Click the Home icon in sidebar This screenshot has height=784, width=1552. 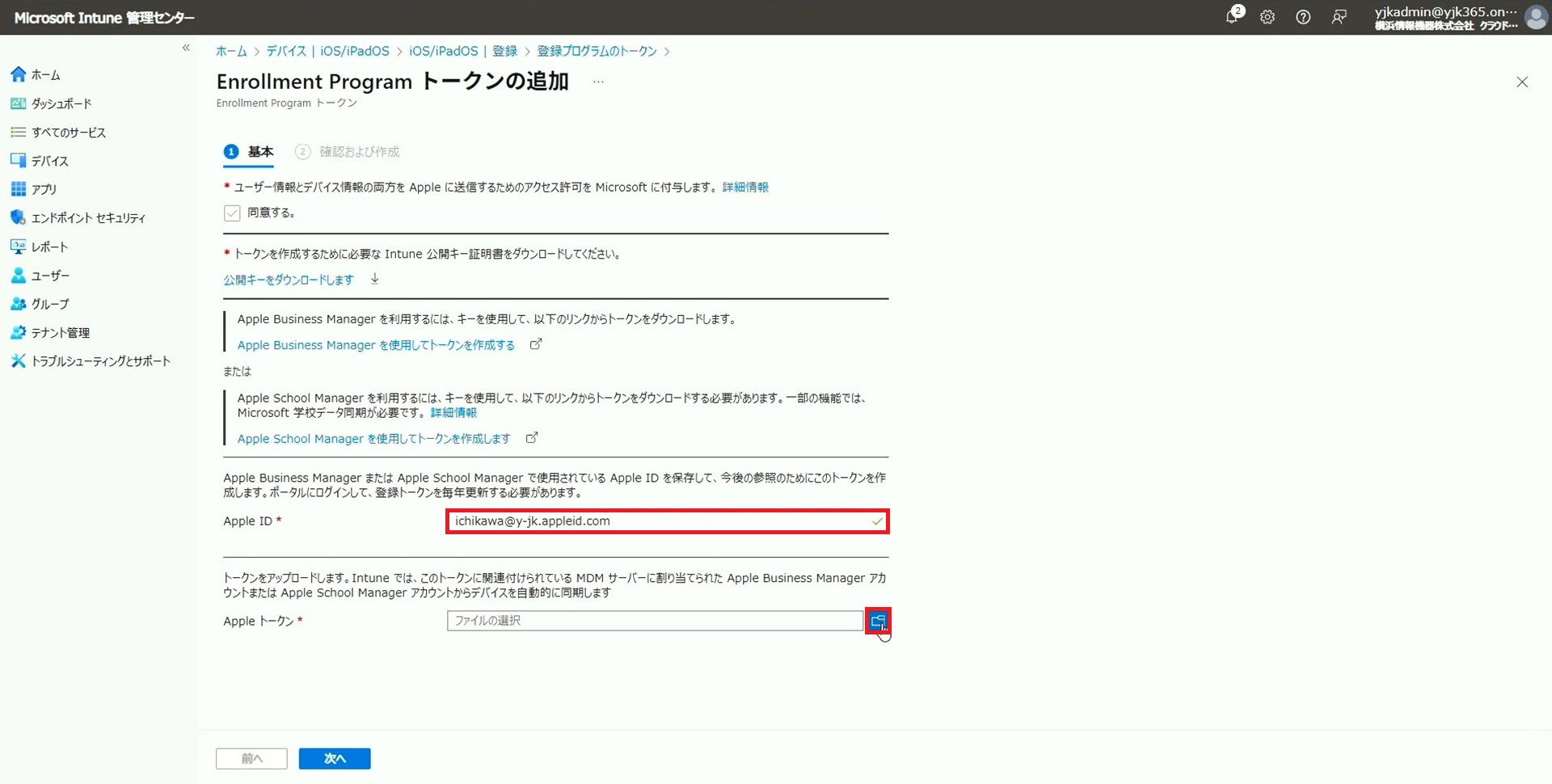click(x=18, y=74)
